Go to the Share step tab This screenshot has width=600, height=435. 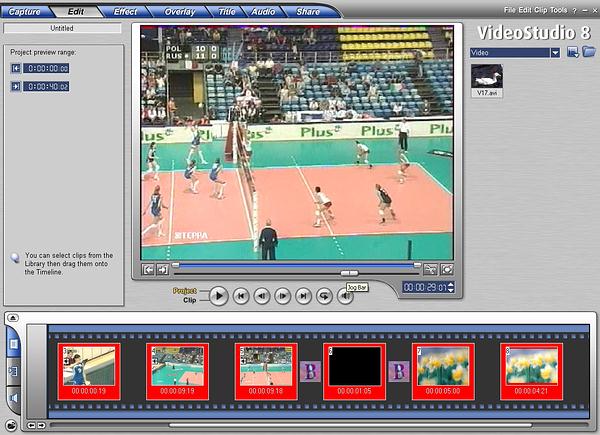[x=308, y=11]
